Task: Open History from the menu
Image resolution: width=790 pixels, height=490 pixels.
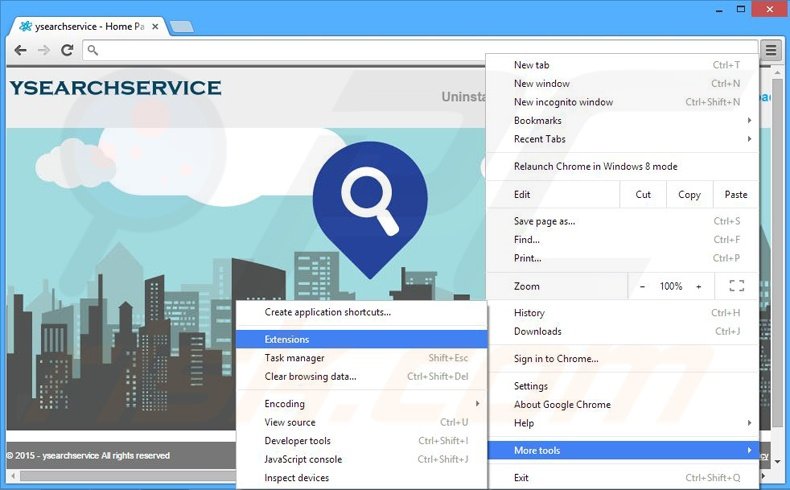Action: 624,313
